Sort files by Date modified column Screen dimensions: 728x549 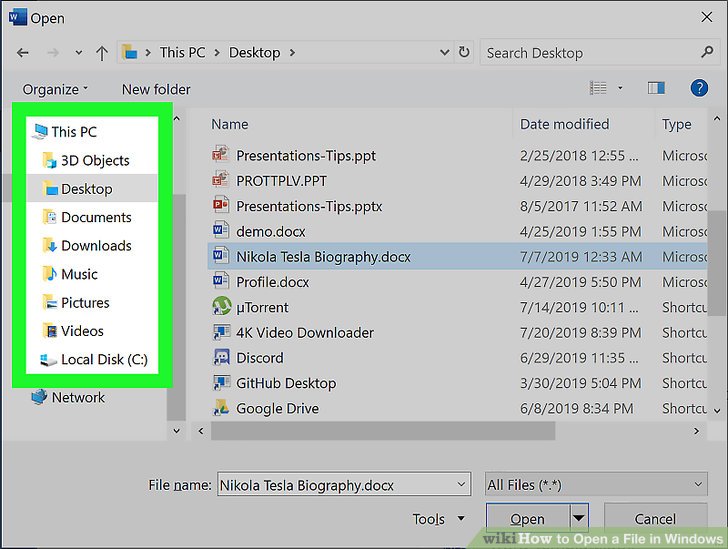(x=565, y=124)
